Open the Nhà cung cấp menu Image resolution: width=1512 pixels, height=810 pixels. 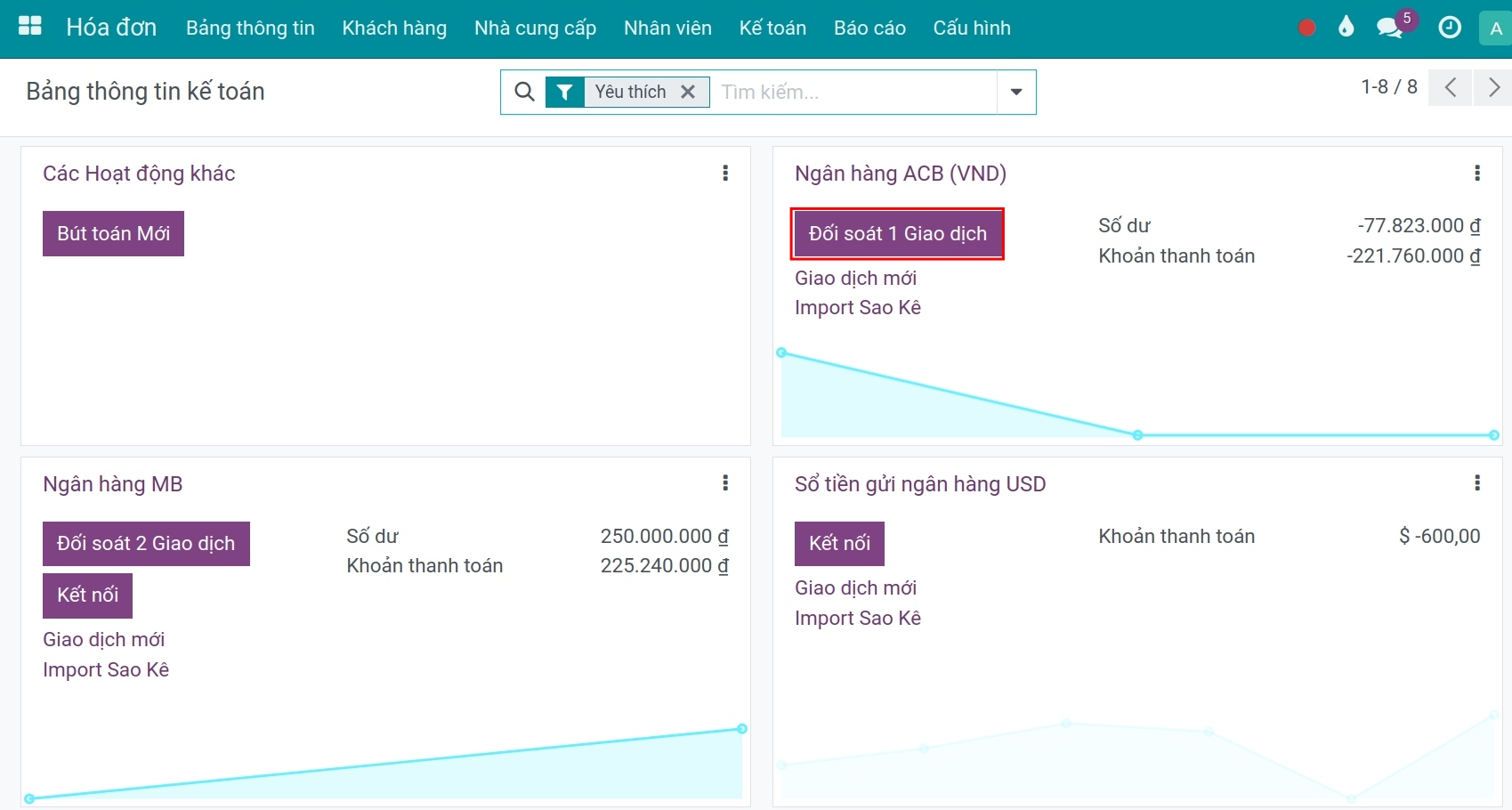(x=535, y=28)
